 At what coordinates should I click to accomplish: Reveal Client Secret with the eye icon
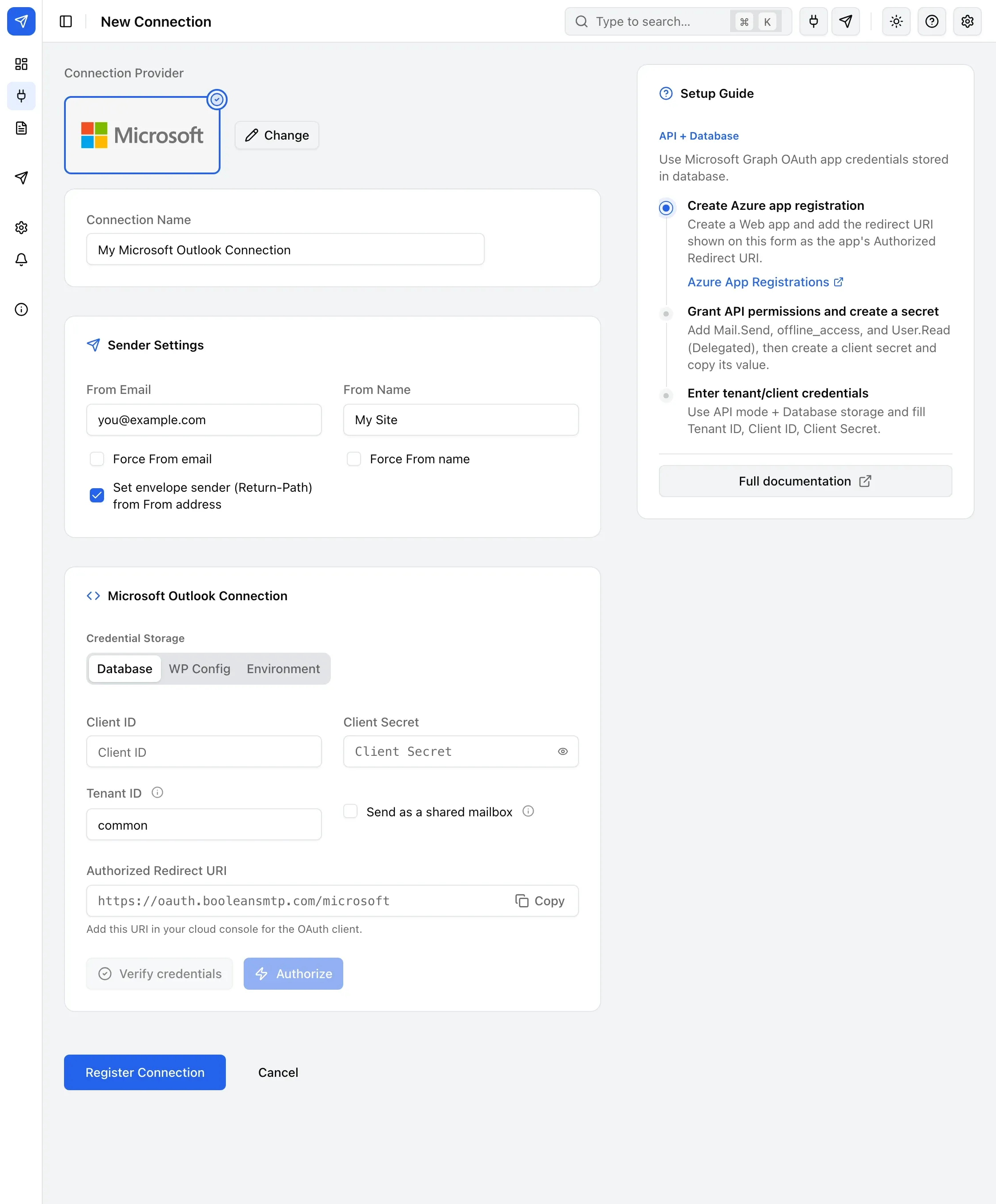(x=562, y=751)
